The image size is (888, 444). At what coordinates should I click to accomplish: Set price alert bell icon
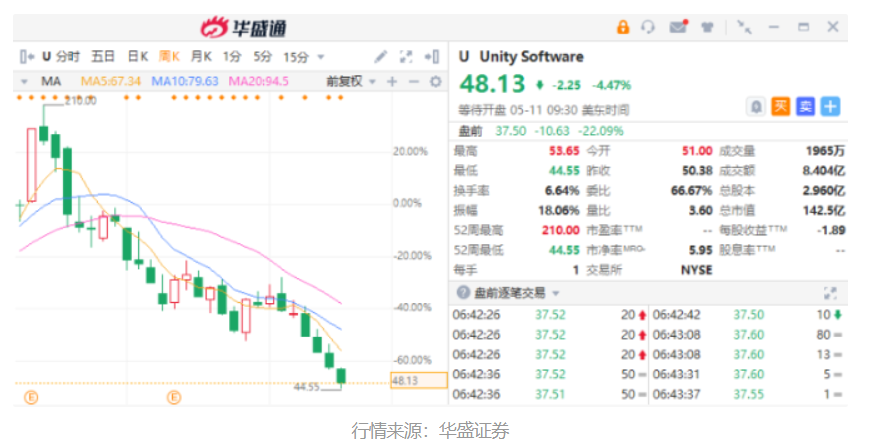[755, 106]
